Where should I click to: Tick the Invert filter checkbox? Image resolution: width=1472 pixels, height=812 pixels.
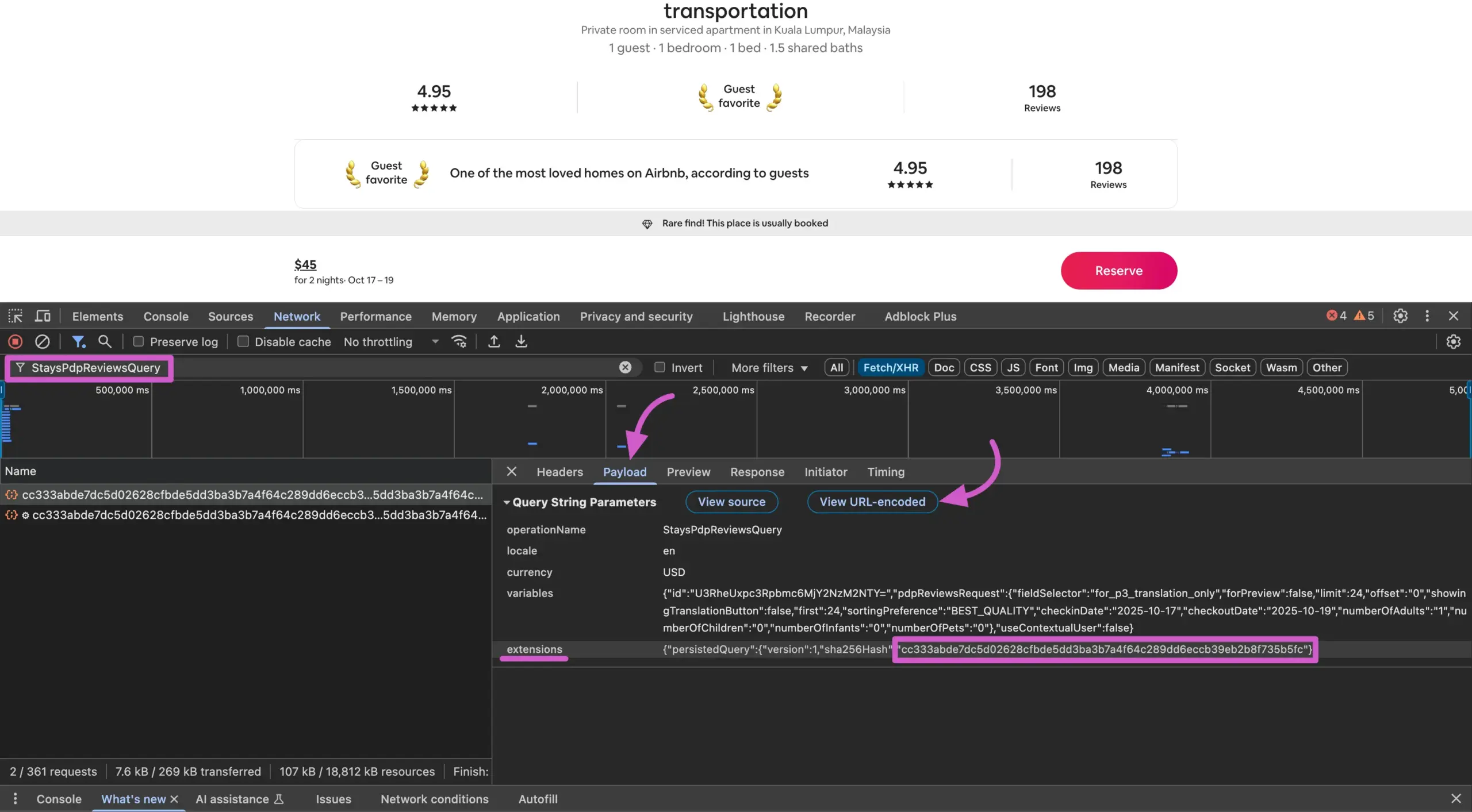(x=660, y=367)
